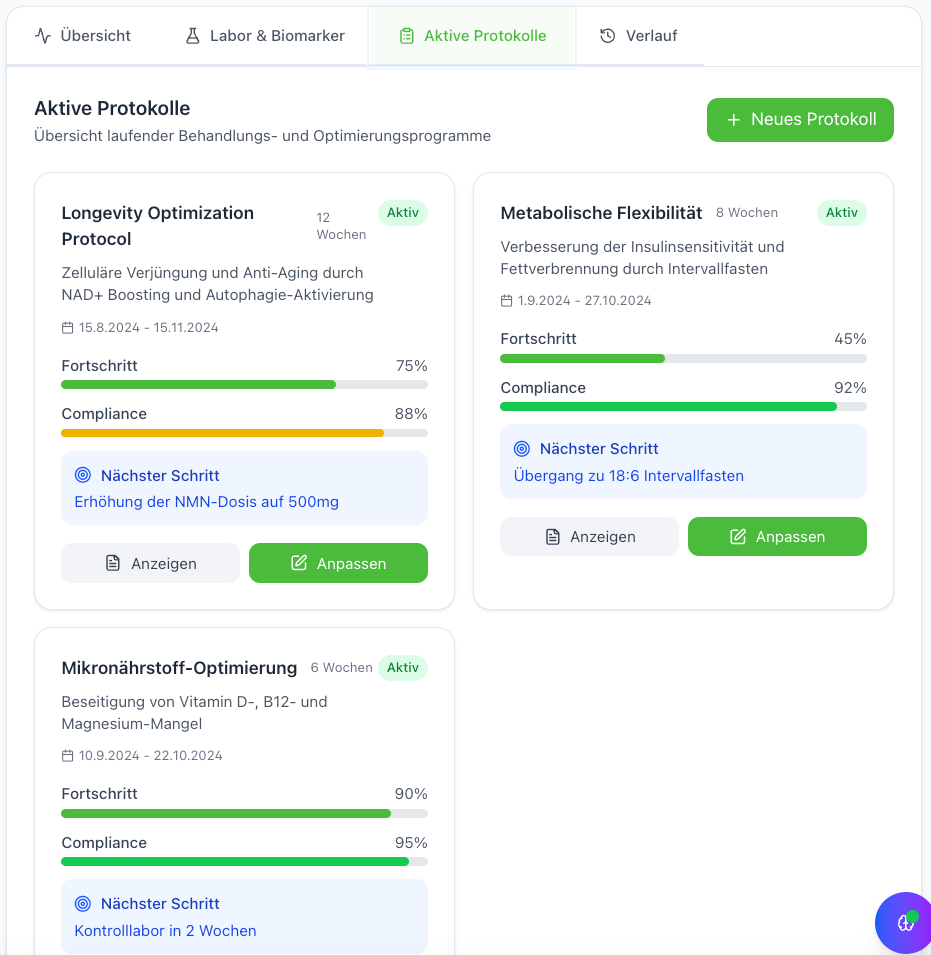Click the flask icon on the Labor tab
This screenshot has height=955, width=931.
point(193,36)
